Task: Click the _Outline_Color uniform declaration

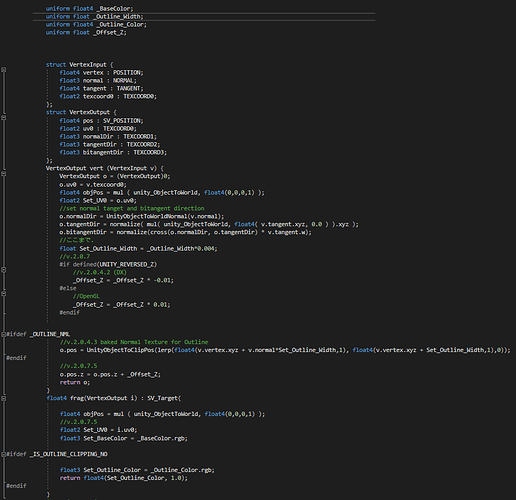Action: (96, 24)
